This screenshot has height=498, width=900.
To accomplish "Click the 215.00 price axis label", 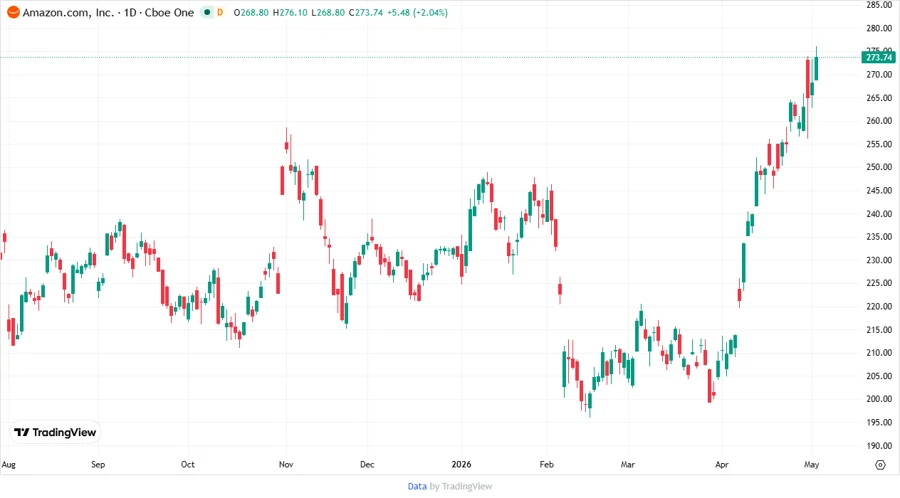I will [x=879, y=329].
